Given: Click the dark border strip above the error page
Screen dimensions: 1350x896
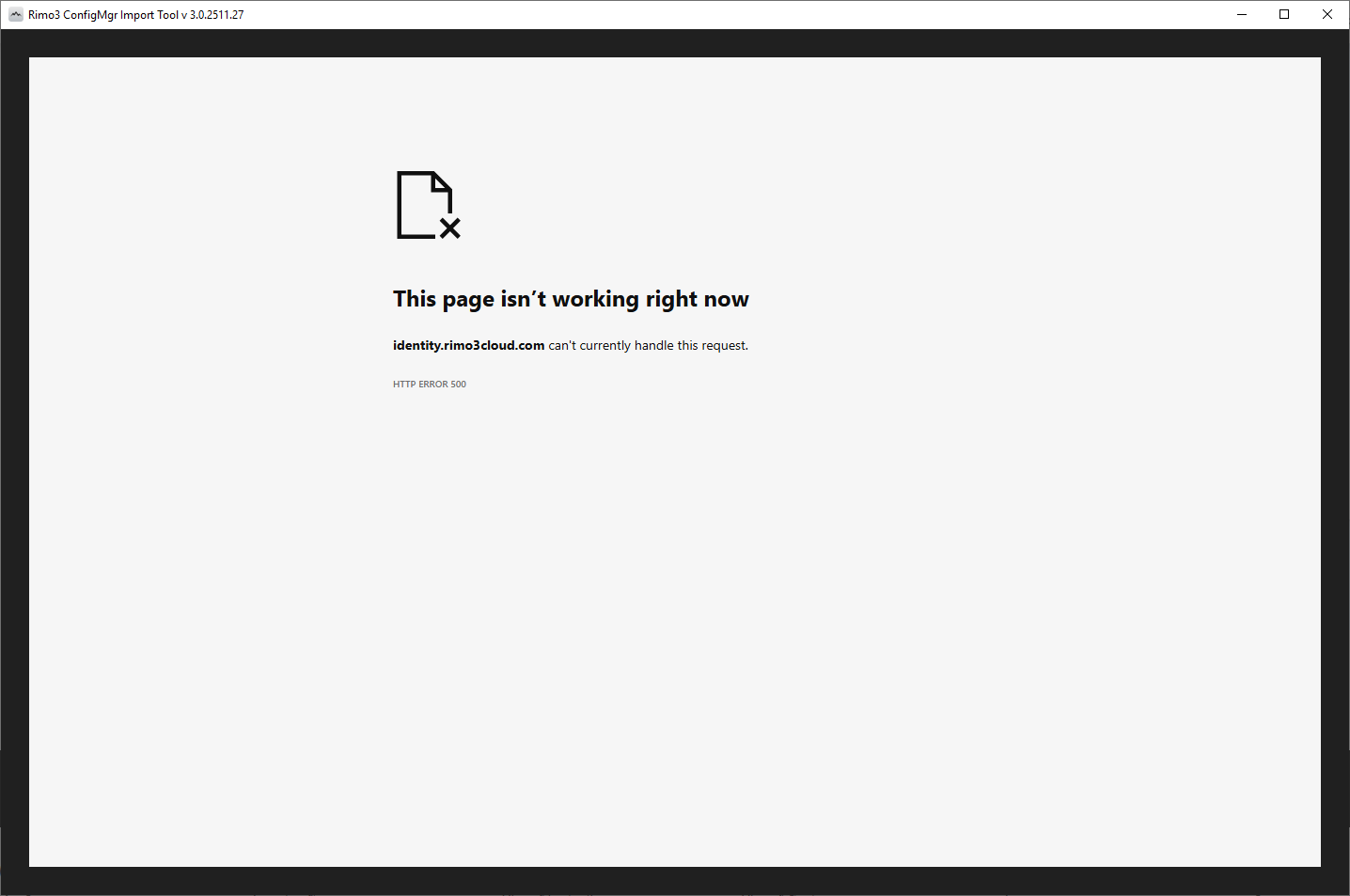Looking at the screenshot, I should click(675, 43).
